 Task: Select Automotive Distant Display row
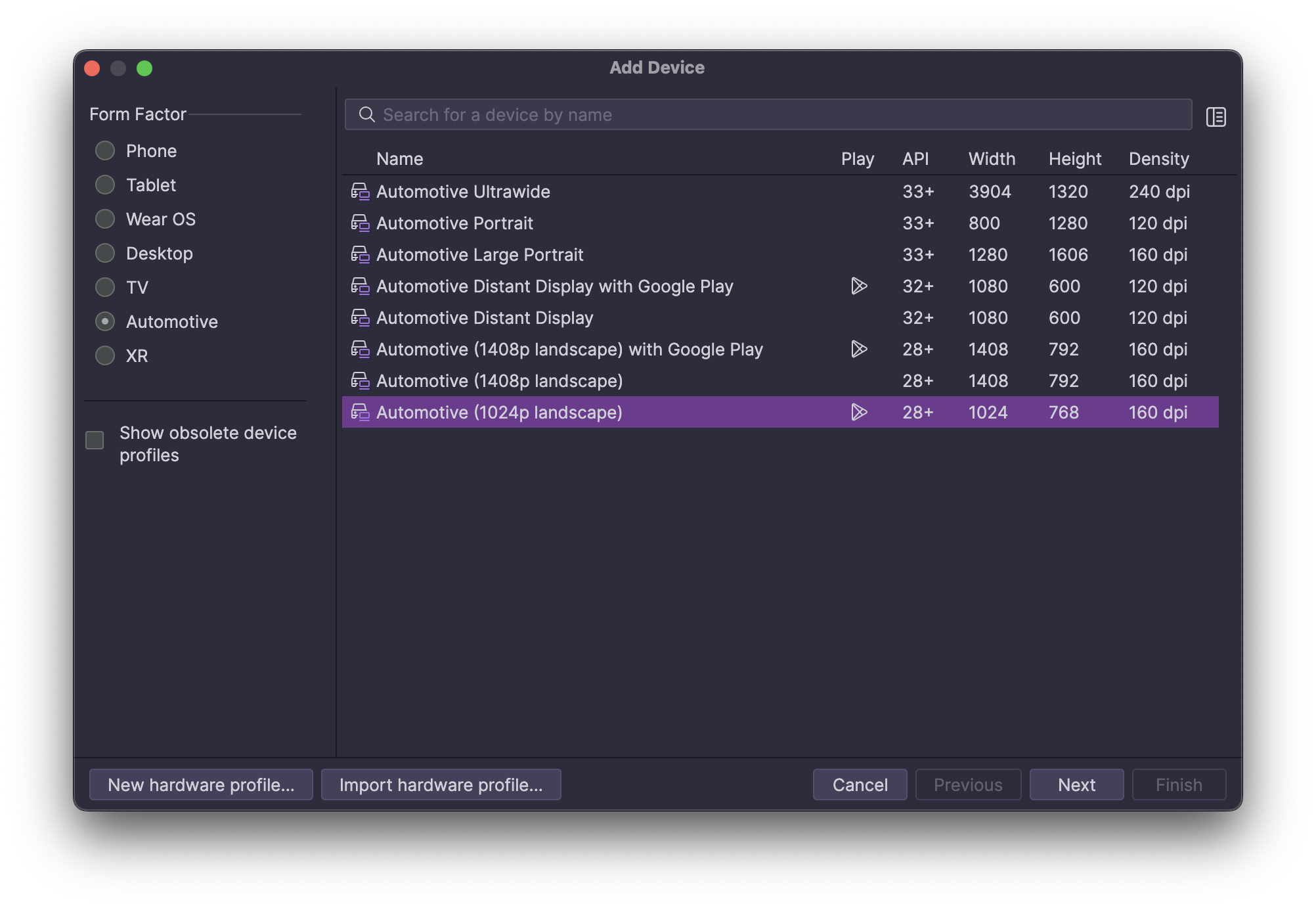click(x=485, y=318)
